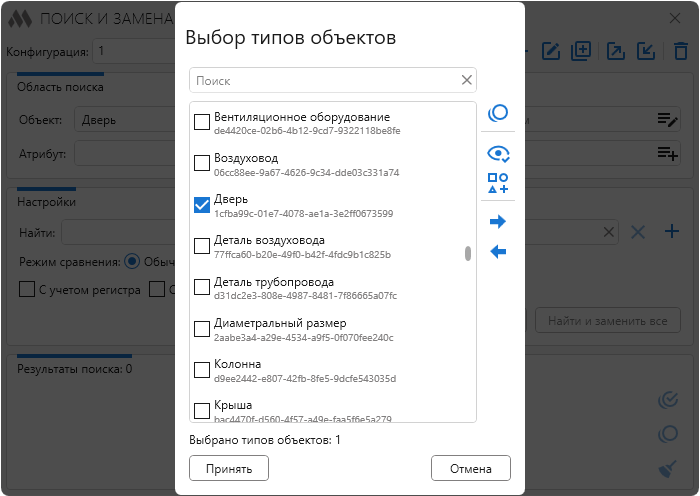This screenshot has height=496, width=700.
Task: Click into the Поиск search field
Action: coord(325,80)
